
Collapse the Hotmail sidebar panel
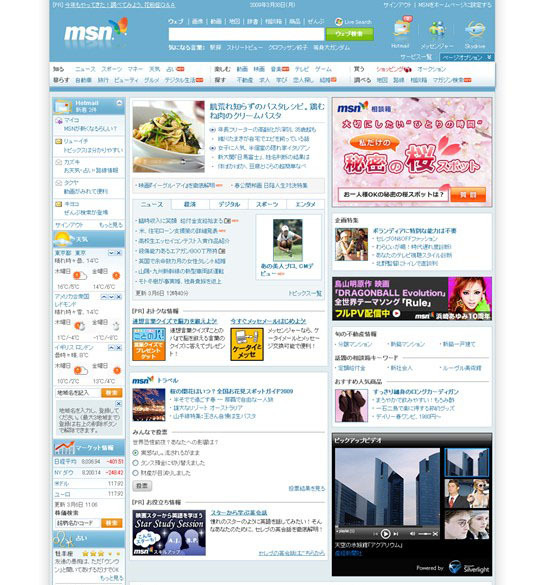click(119, 103)
